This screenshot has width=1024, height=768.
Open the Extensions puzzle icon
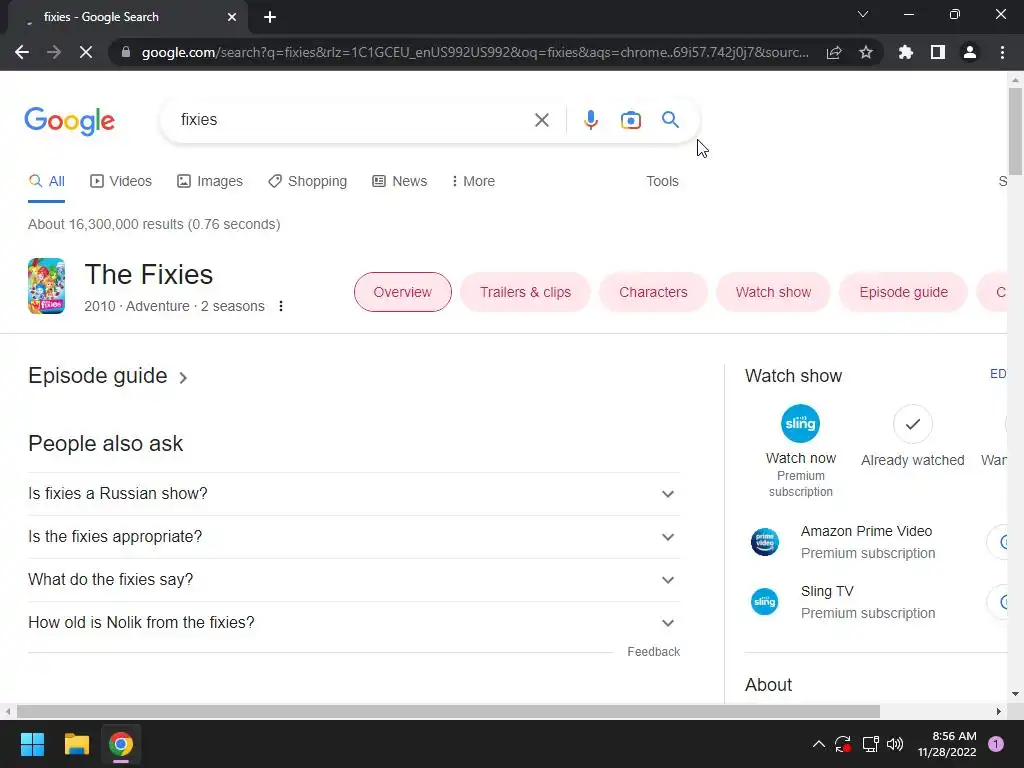[x=905, y=52]
